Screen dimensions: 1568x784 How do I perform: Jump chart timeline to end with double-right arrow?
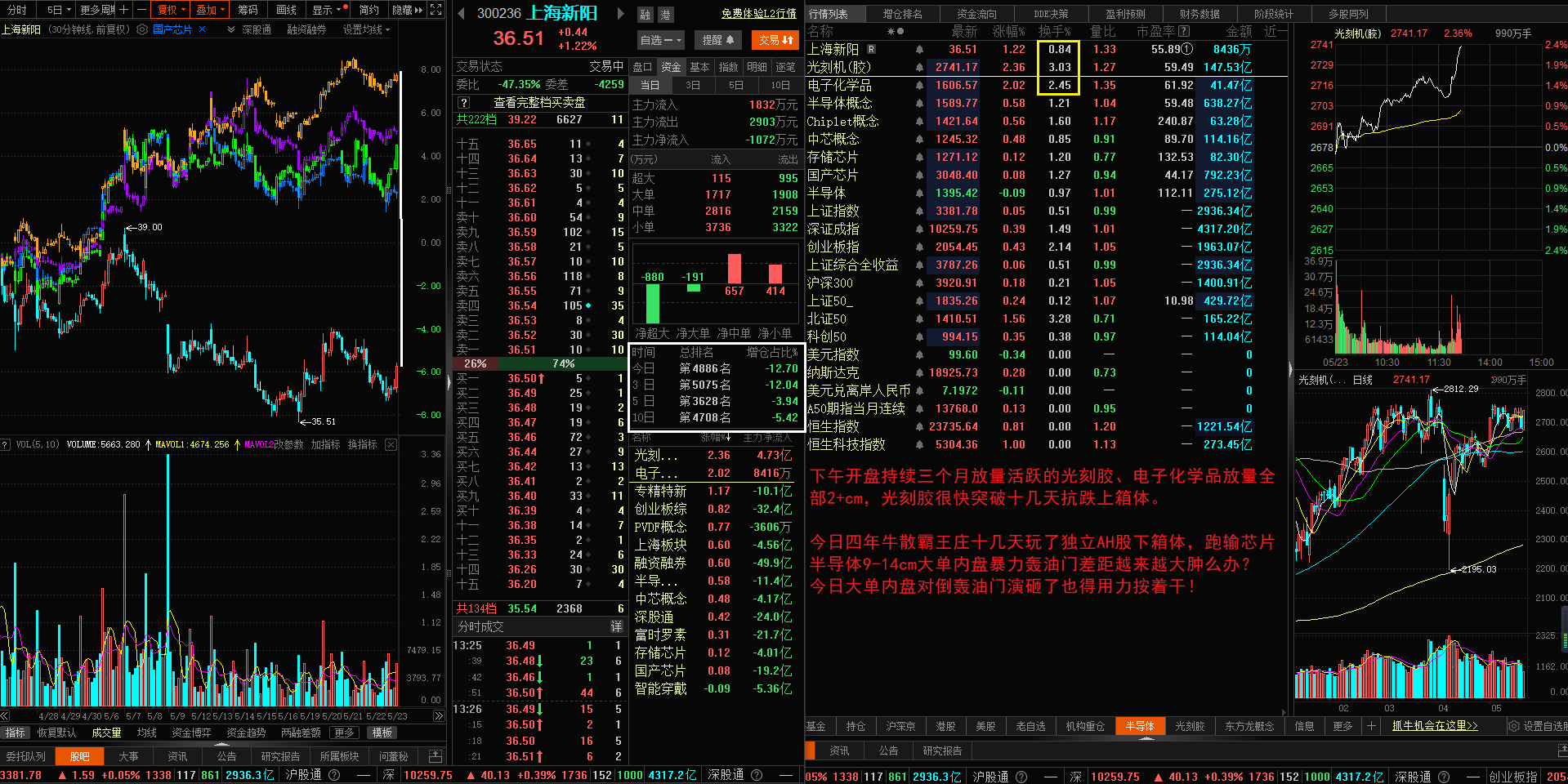[x=439, y=715]
